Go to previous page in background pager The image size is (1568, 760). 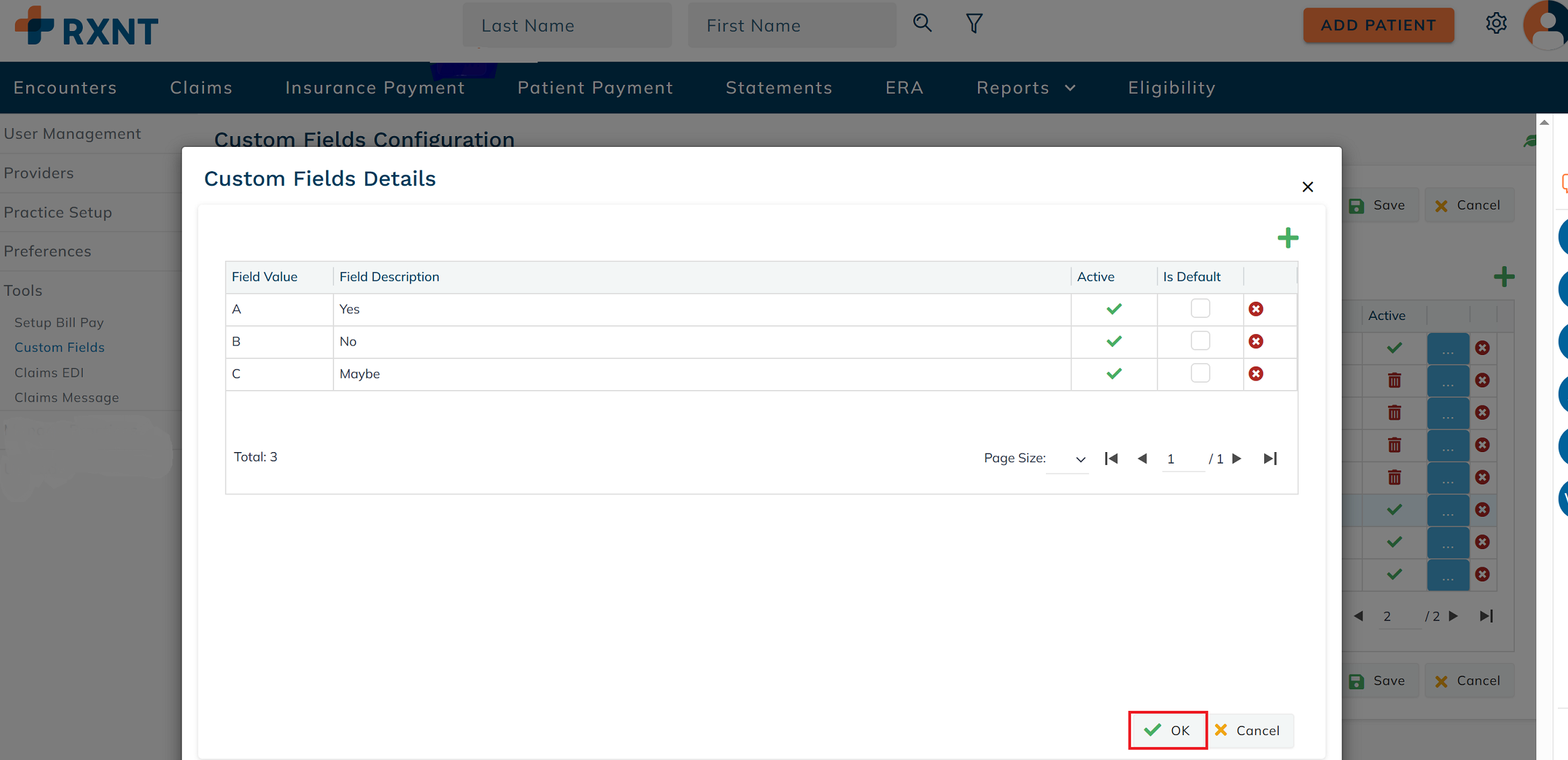click(x=1359, y=616)
